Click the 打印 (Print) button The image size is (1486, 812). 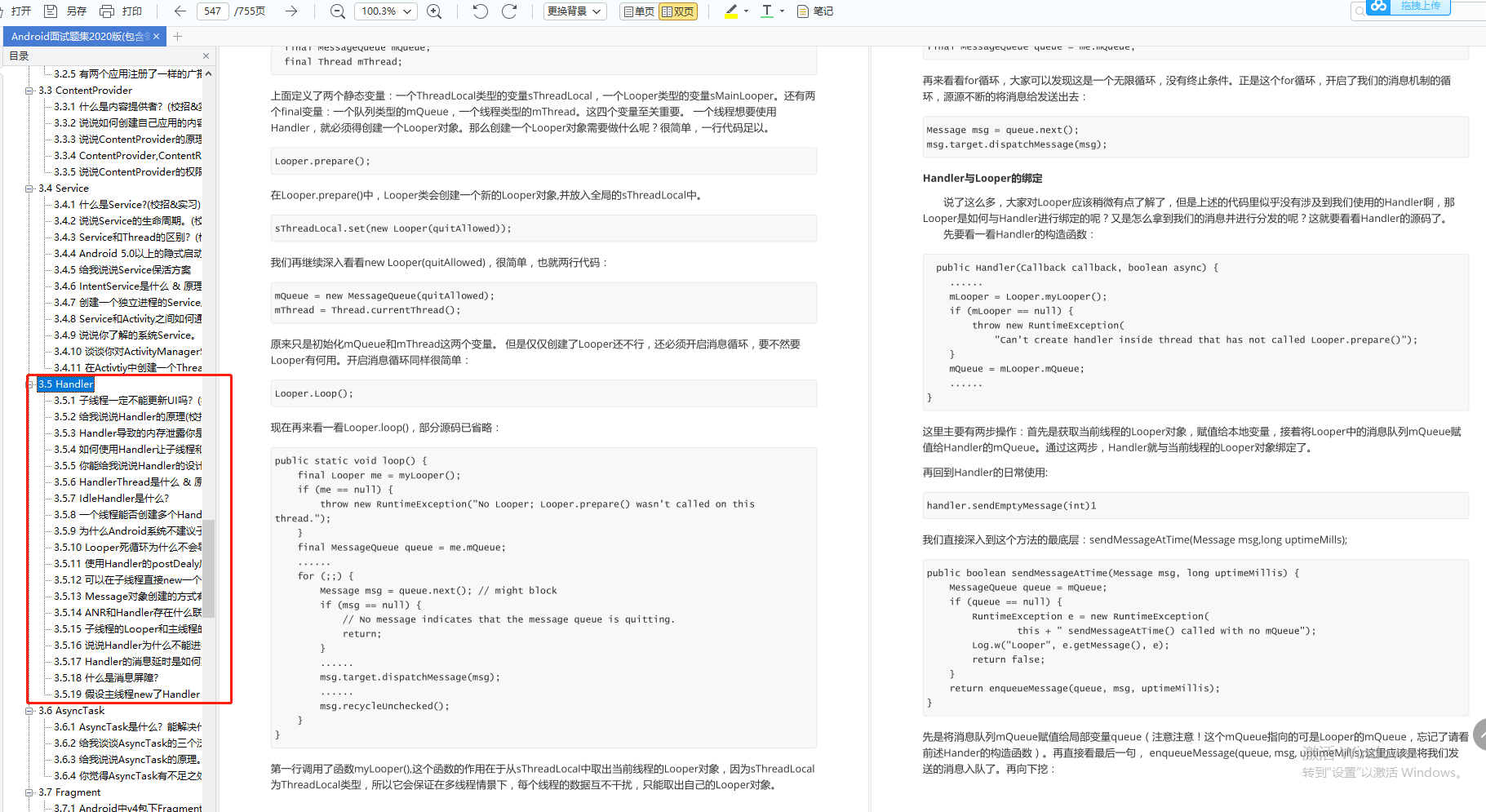click(x=121, y=11)
